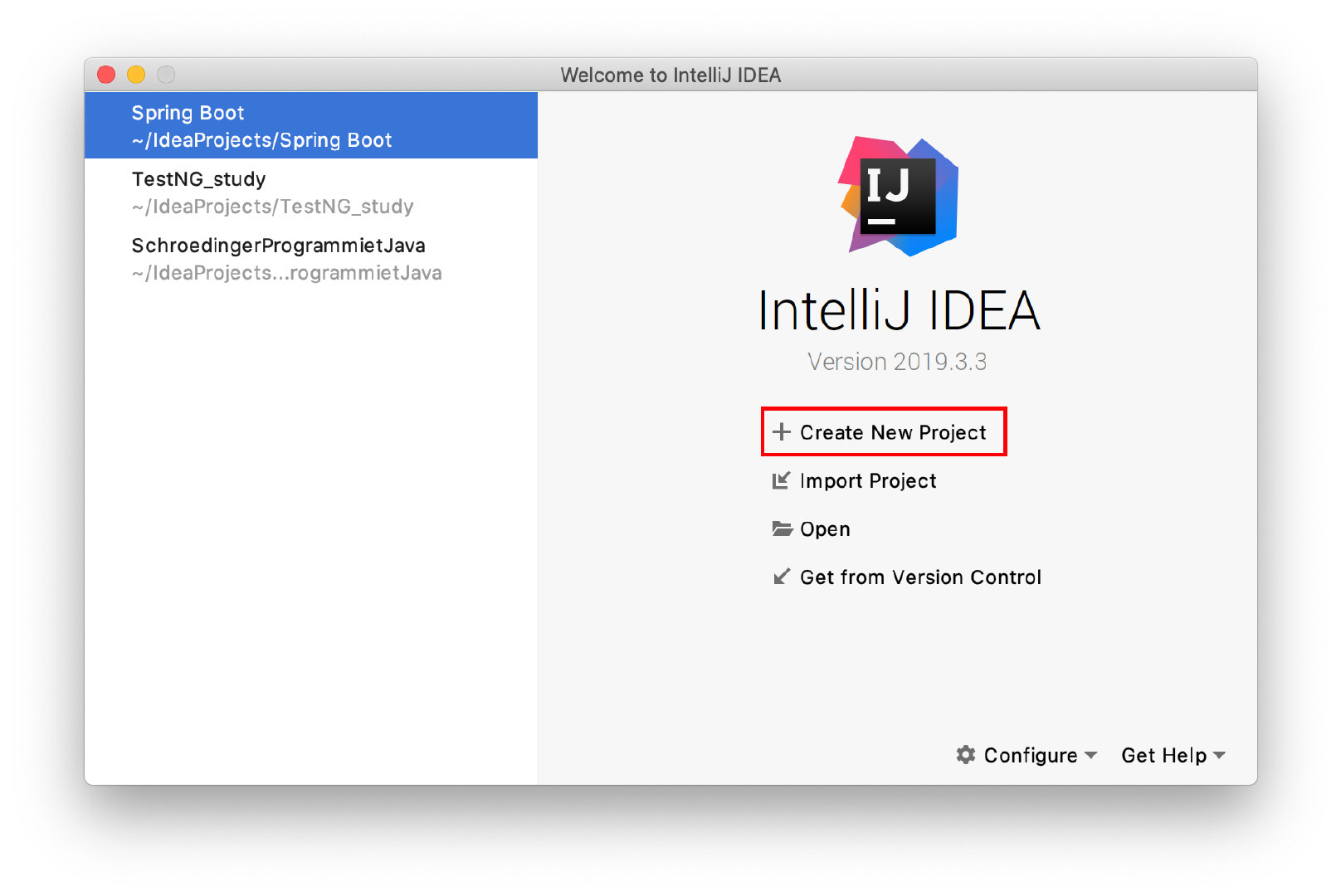
Task: Expand the Get Help dropdown arrow
Action: [x=1219, y=755]
